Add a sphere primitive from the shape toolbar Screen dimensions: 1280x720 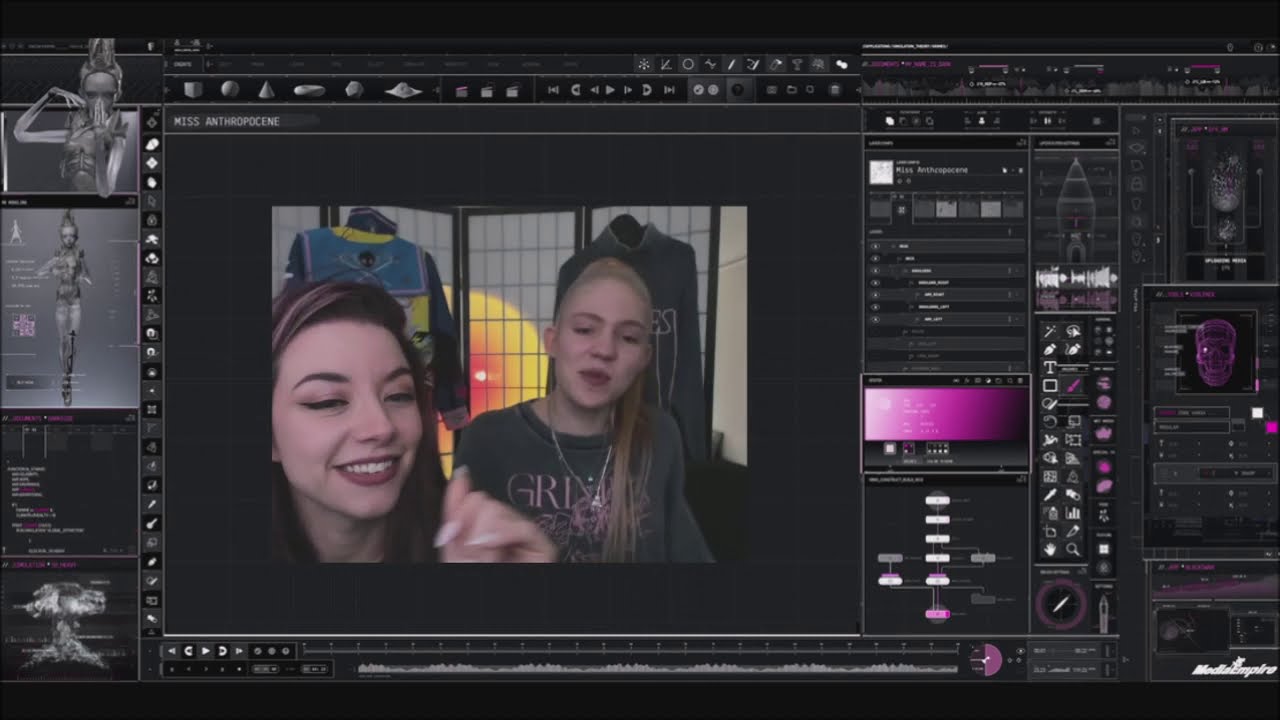[x=230, y=90]
